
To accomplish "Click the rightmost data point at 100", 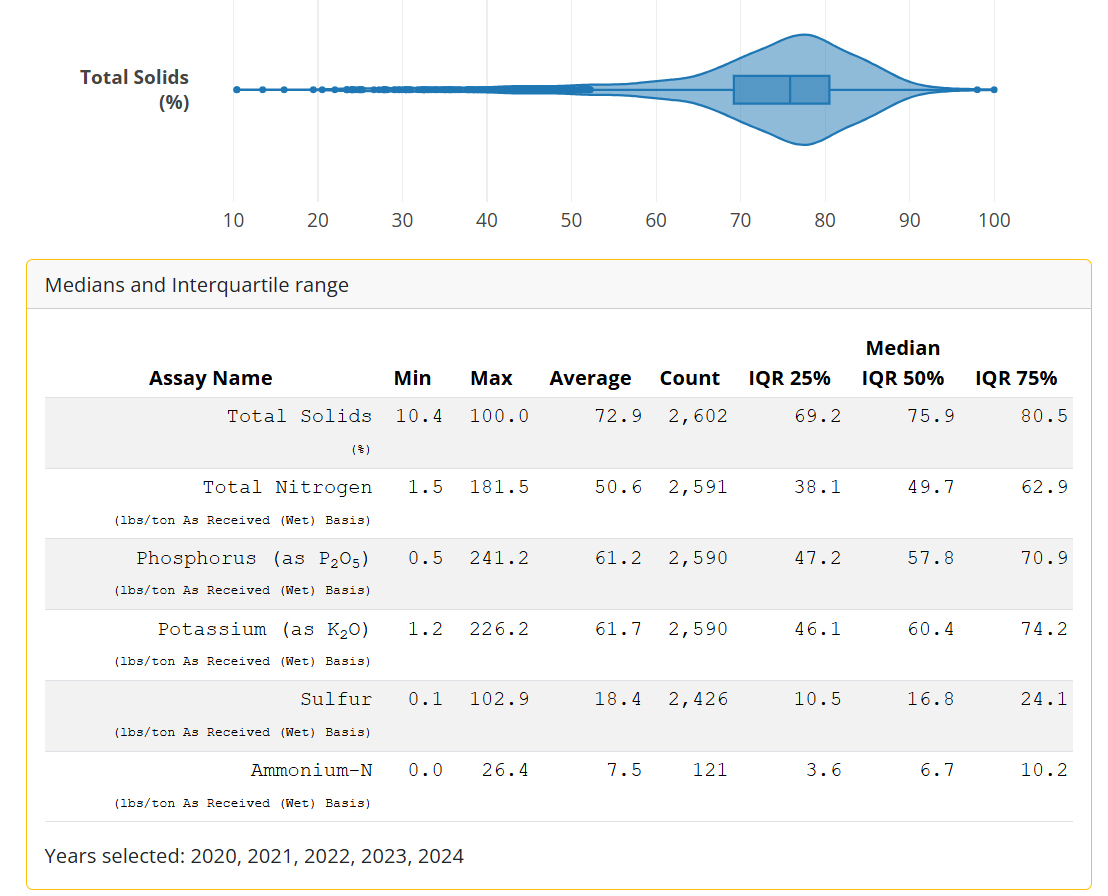I will [993, 89].
